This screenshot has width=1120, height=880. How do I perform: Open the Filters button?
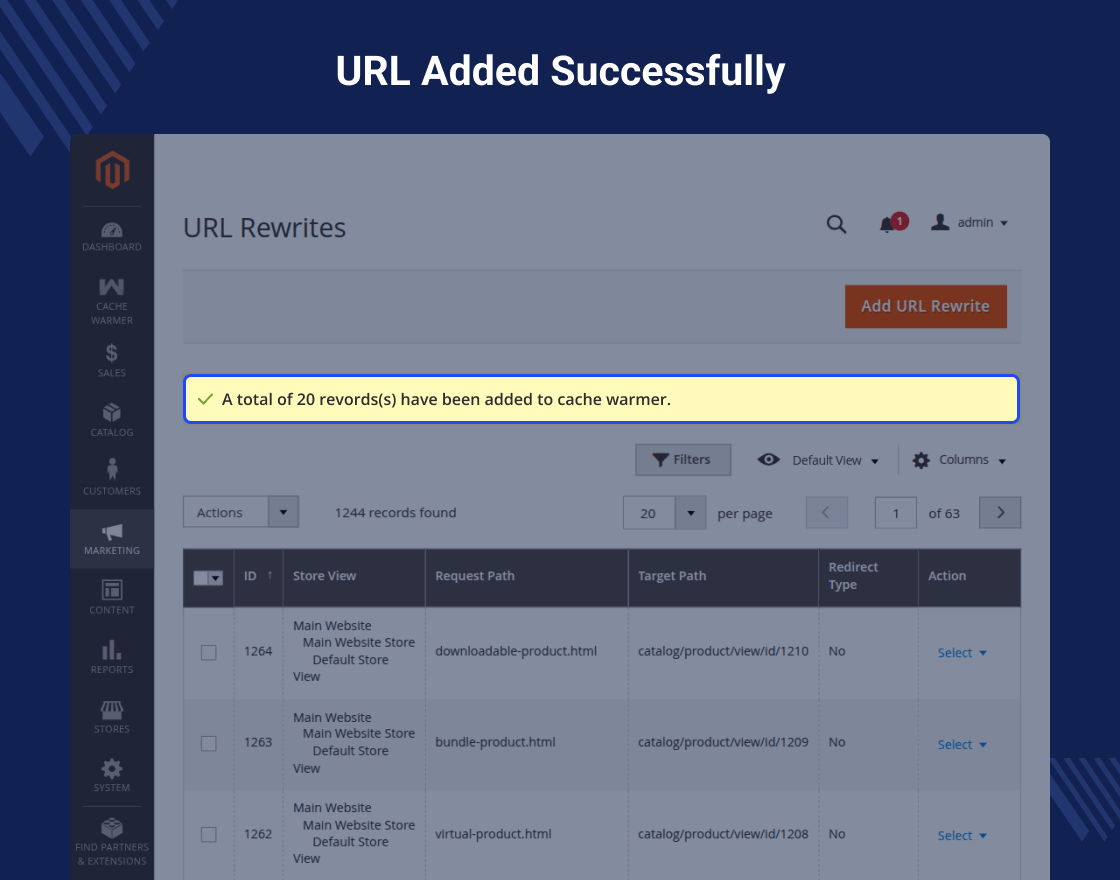683,460
